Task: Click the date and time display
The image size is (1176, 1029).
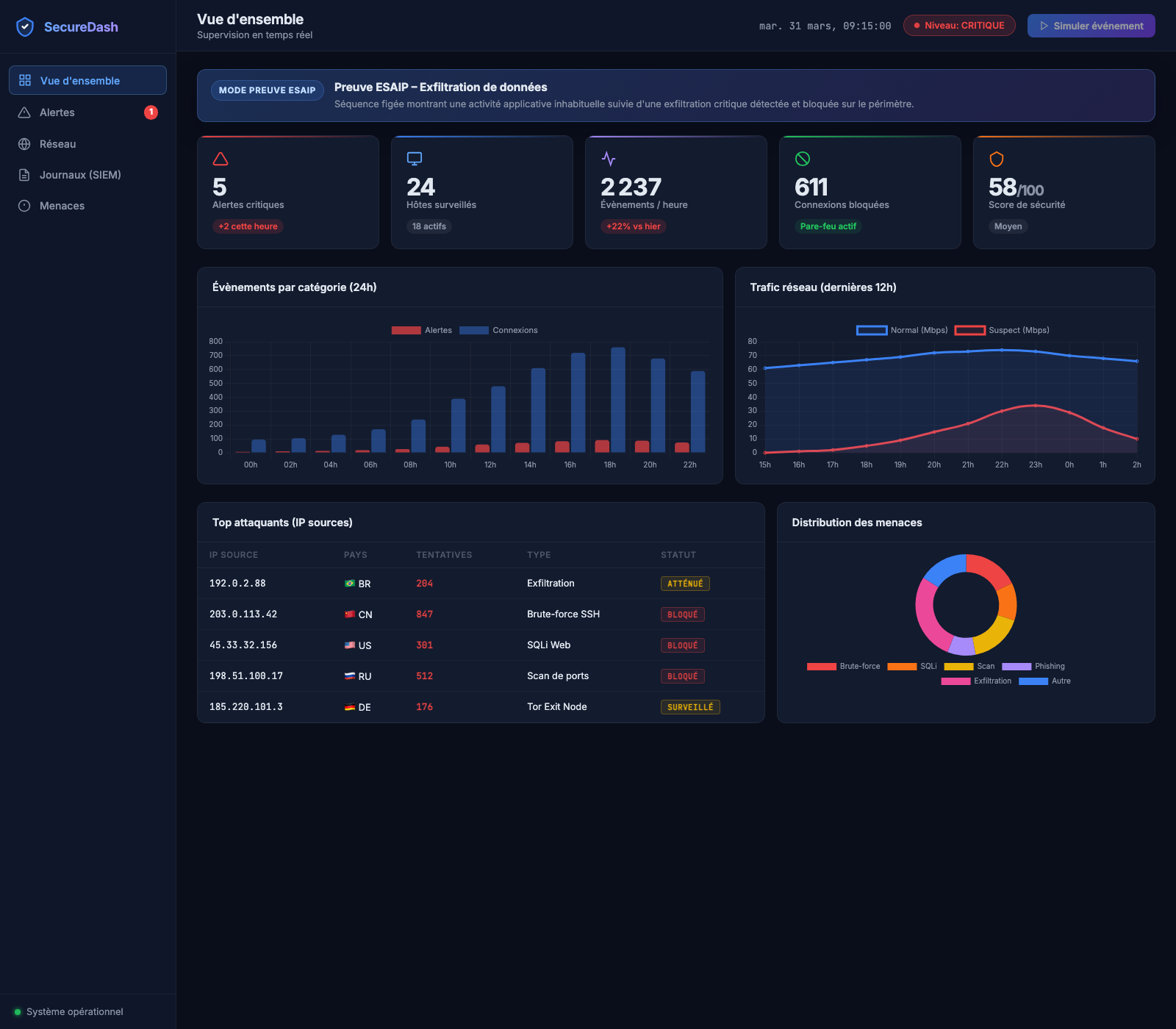Action: [825, 26]
